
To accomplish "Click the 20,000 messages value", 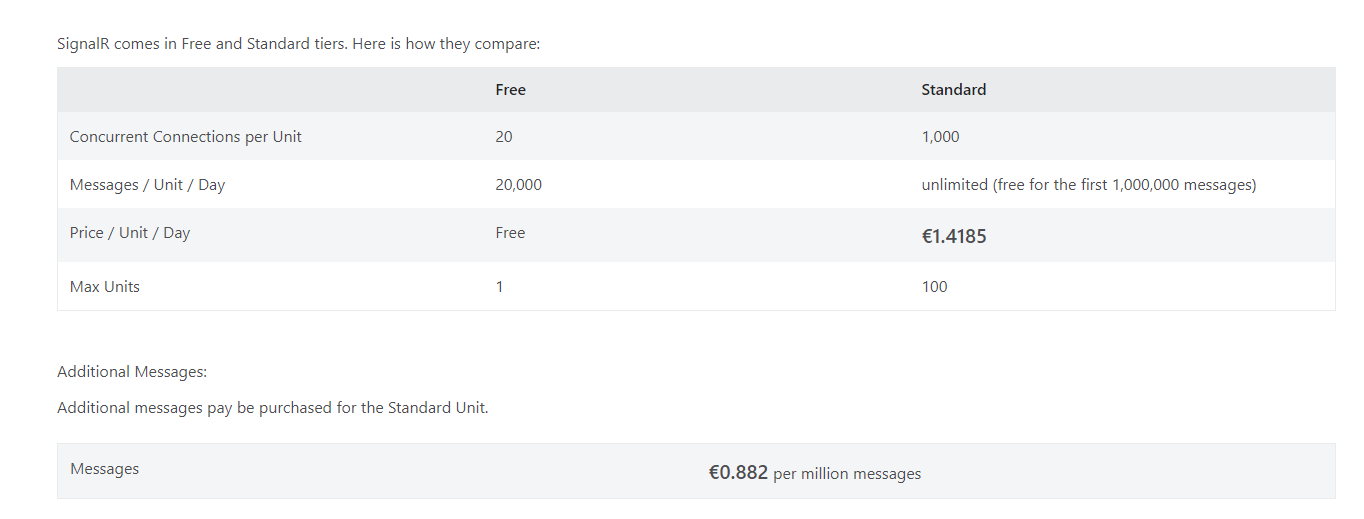I will 518,185.
